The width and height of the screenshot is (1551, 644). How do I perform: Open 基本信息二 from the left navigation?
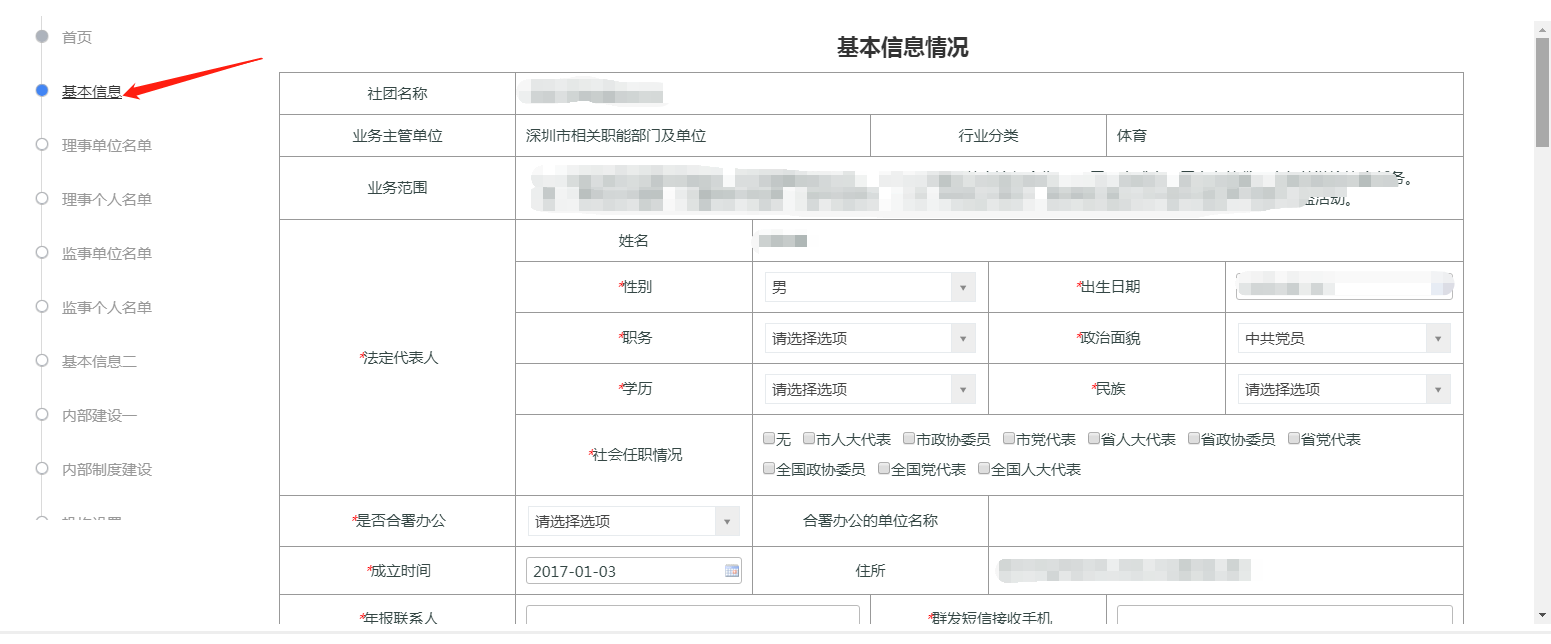click(x=99, y=361)
